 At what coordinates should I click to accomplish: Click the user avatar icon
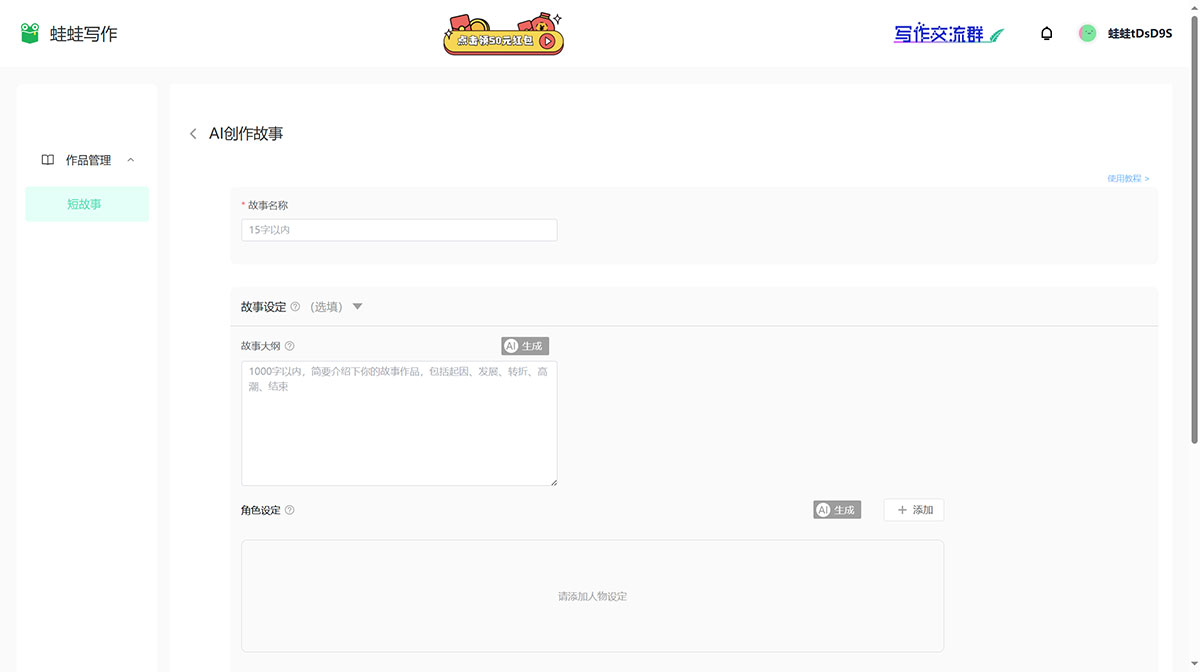tap(1087, 34)
